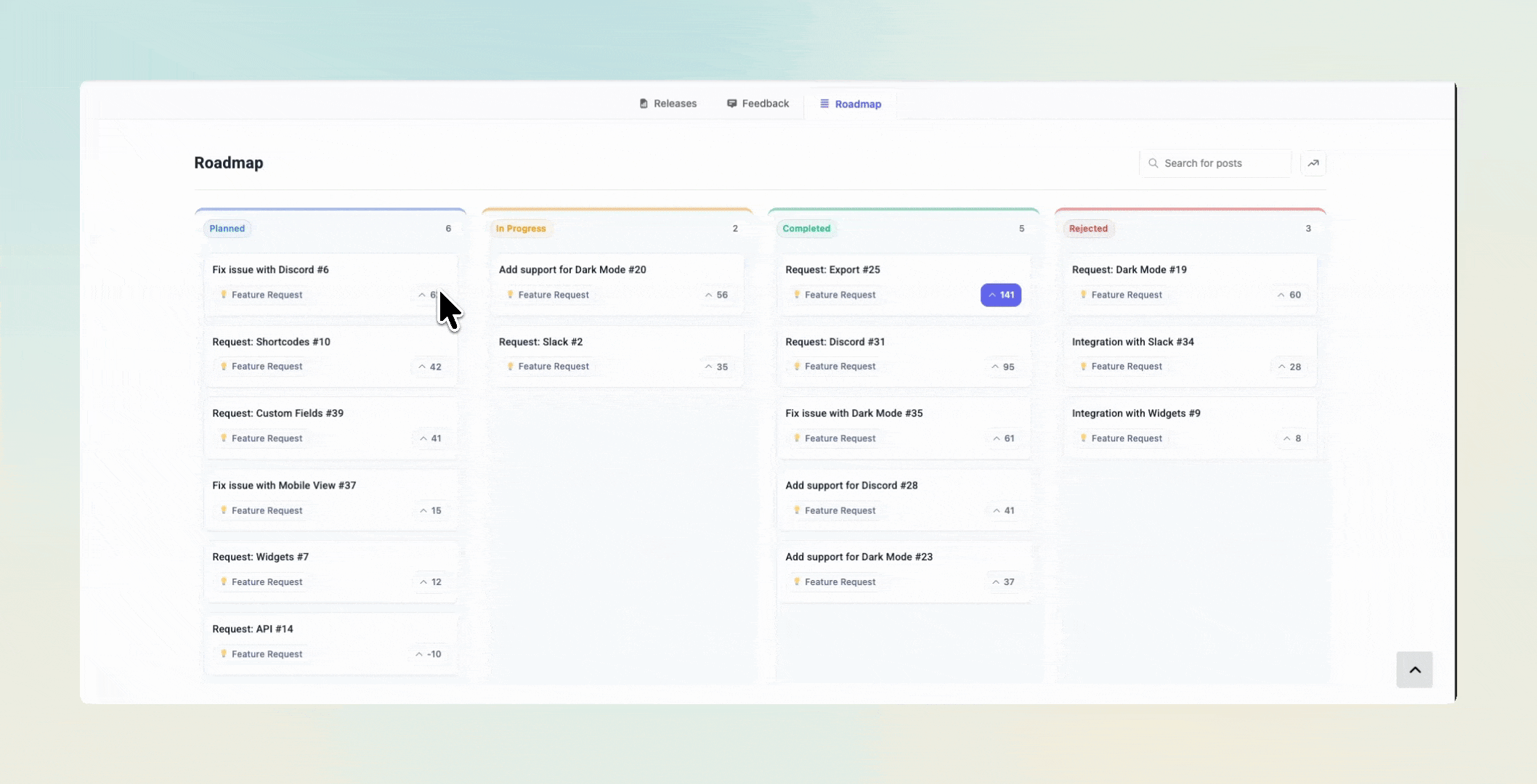Open the trending analytics icon beside search

(1313, 163)
